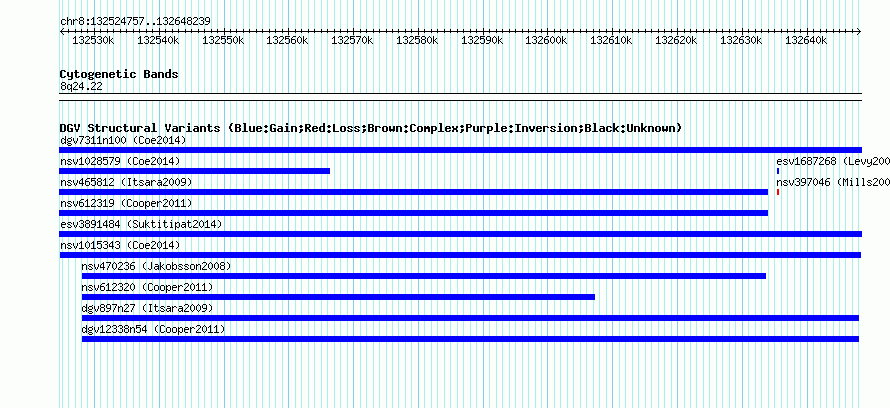
Task: Open nsv612320 (Cooper2011) variant label
Action: tap(148, 287)
